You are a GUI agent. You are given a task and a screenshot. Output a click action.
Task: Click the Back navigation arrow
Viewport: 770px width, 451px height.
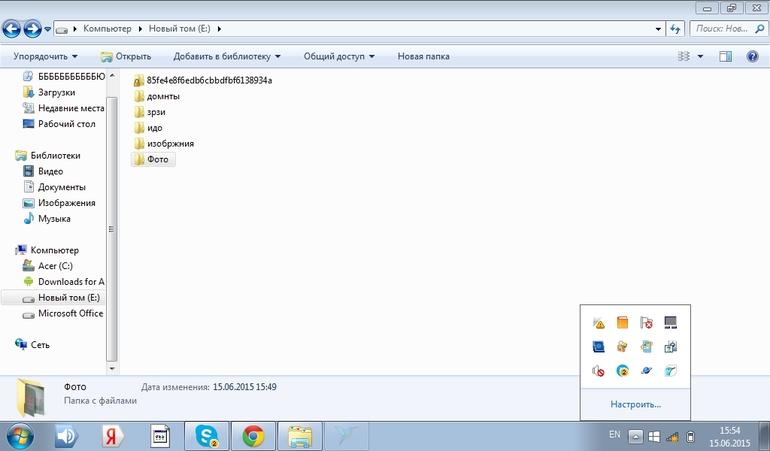(x=13, y=29)
